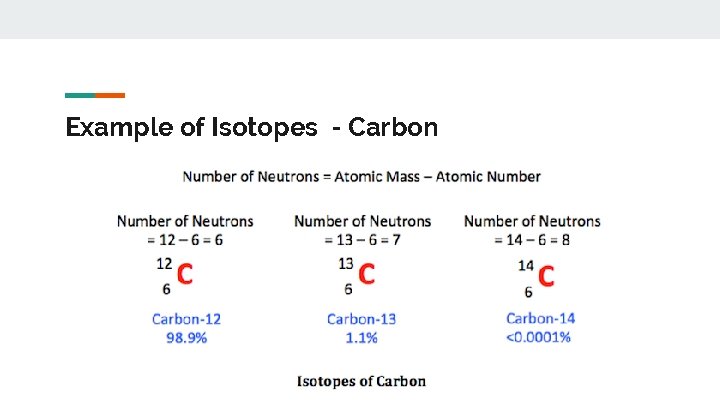The image size is (720, 405).
Task: Select the red C symbol for carbon-13
Action: pyautogui.click(x=367, y=275)
